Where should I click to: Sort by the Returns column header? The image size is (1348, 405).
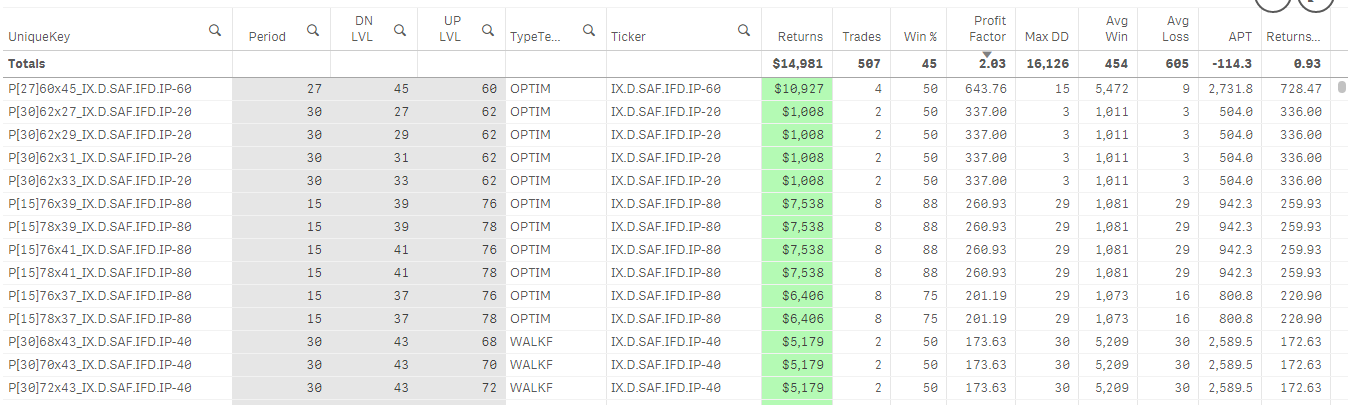tap(800, 37)
